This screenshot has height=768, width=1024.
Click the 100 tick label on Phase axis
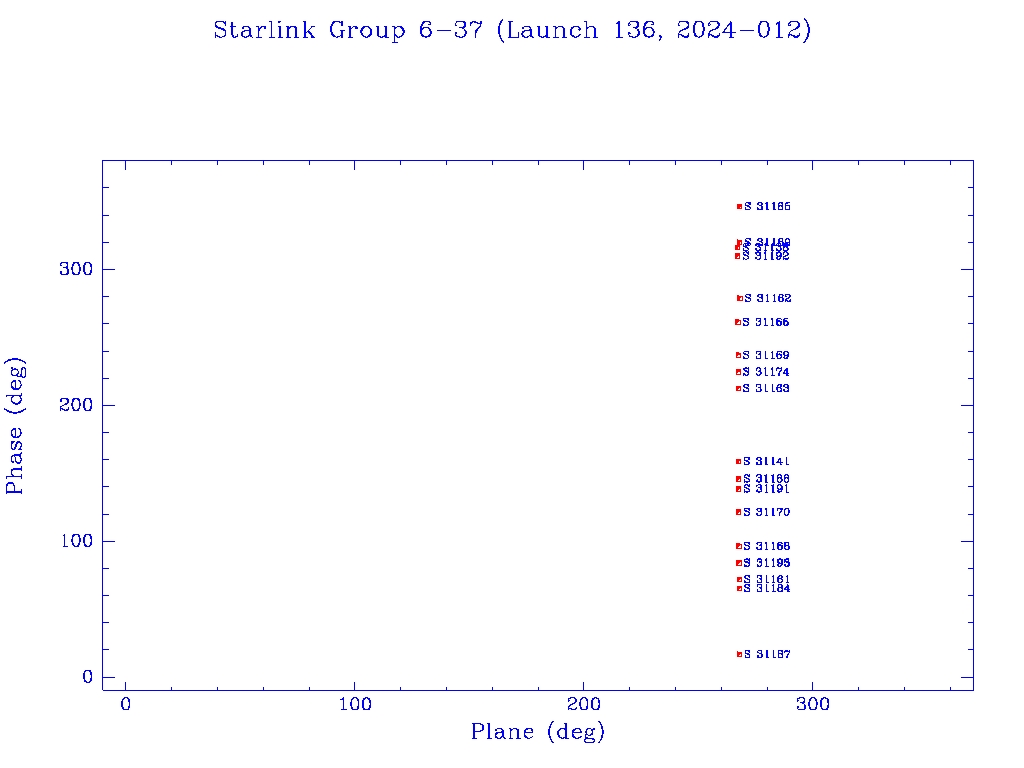(76, 541)
